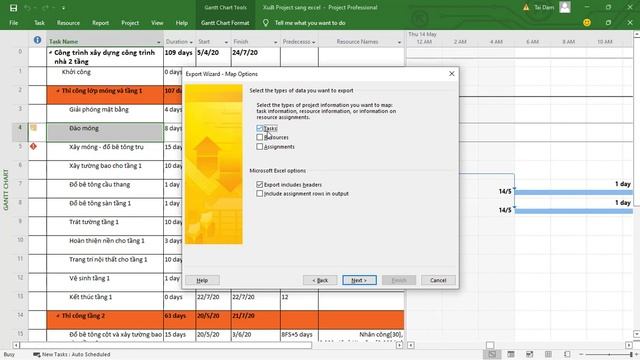The width and height of the screenshot is (640, 360).
Task: Click Back button in Export Wizard
Action: (320, 280)
